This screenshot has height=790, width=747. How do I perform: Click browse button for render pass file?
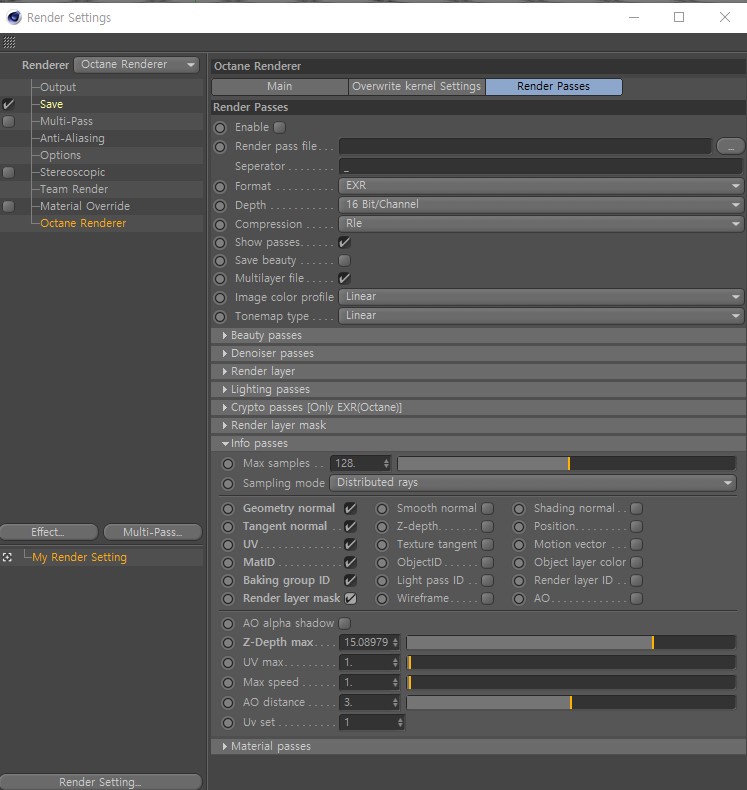(730, 147)
